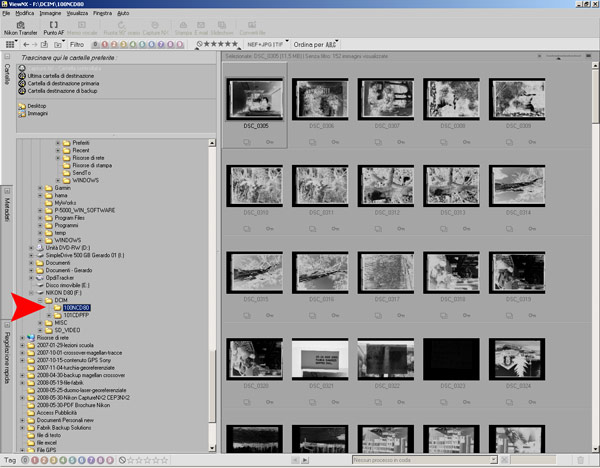
Task: Click the Punto AF toolbar icon
Action: coord(54,27)
